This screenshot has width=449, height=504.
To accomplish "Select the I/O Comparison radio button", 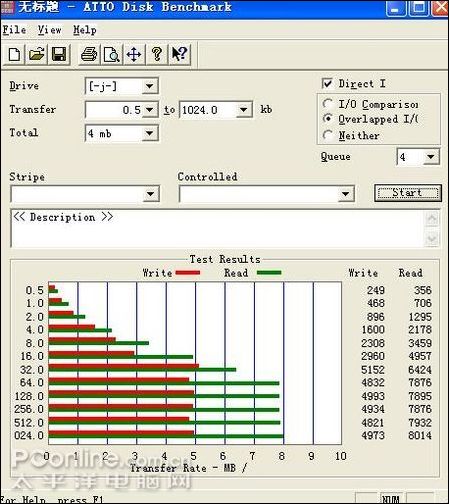I will [x=327, y=104].
